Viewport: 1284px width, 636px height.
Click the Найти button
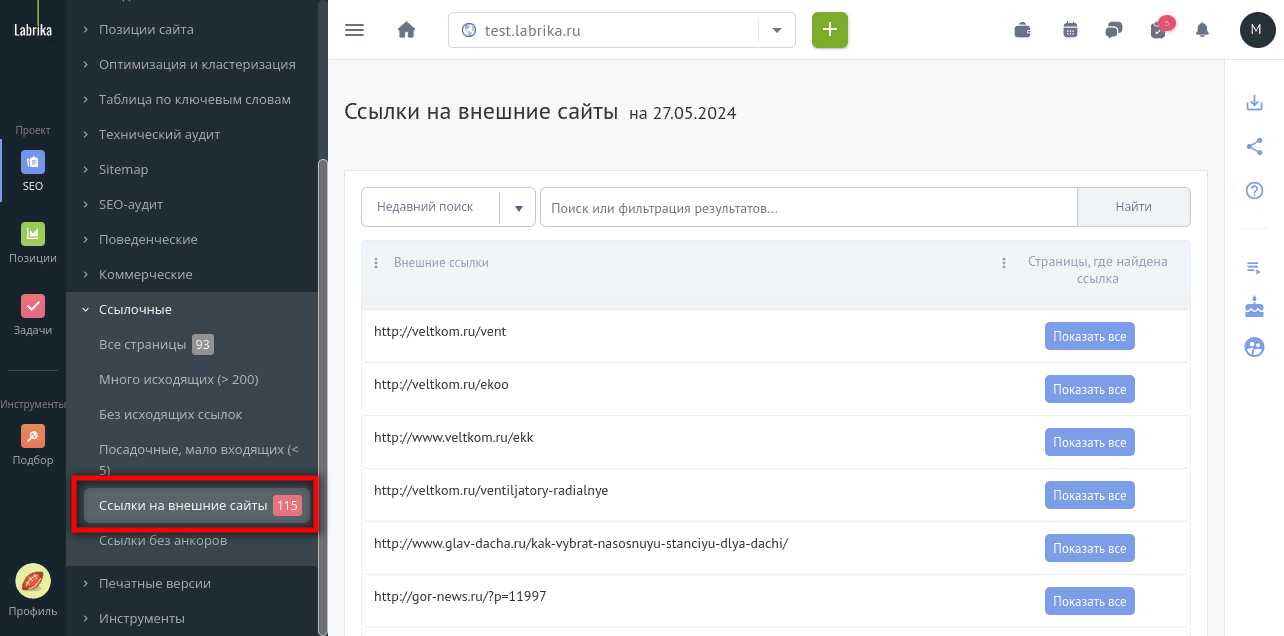pyautogui.click(x=1134, y=207)
